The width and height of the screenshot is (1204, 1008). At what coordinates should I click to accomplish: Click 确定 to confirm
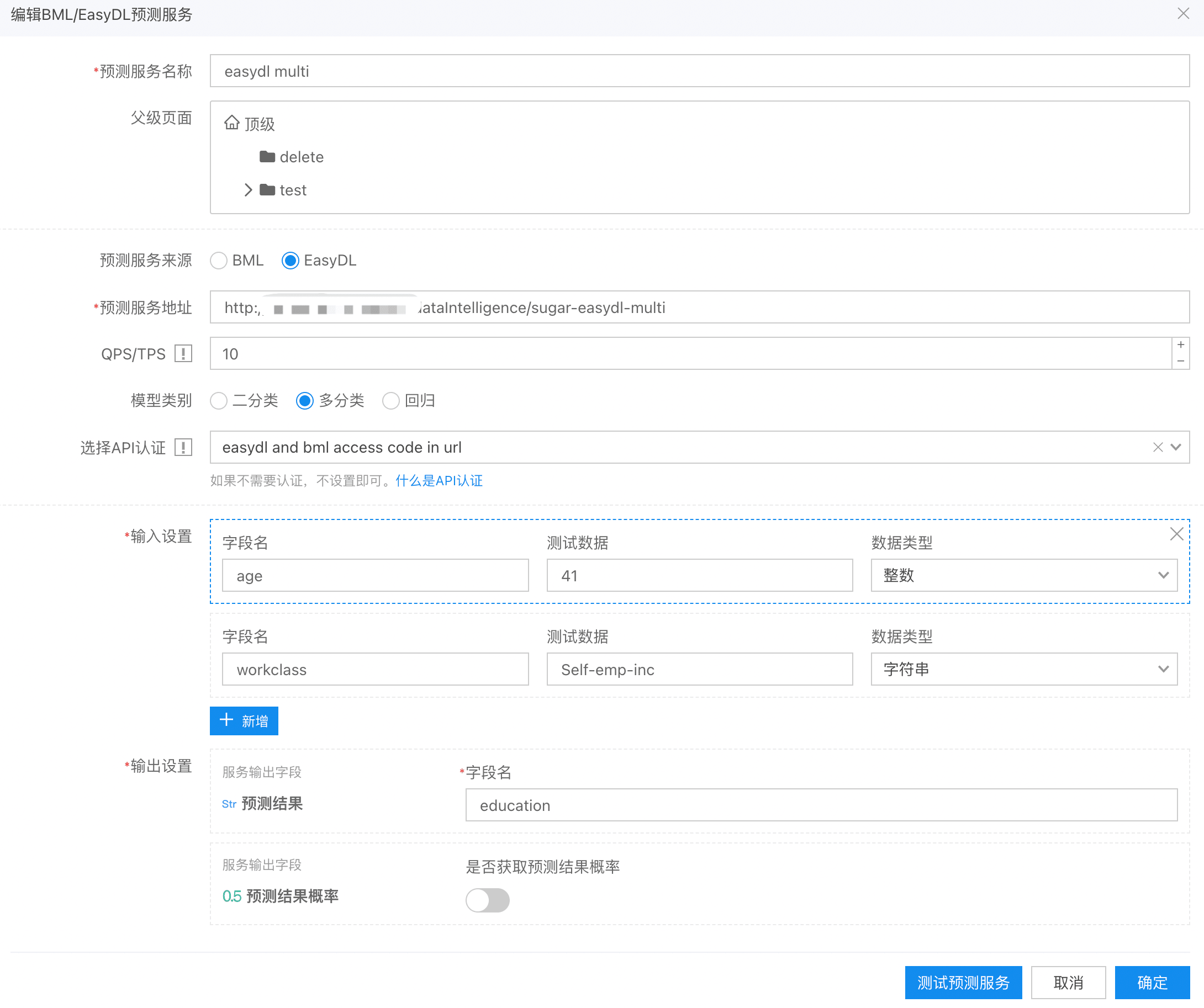1152,982
